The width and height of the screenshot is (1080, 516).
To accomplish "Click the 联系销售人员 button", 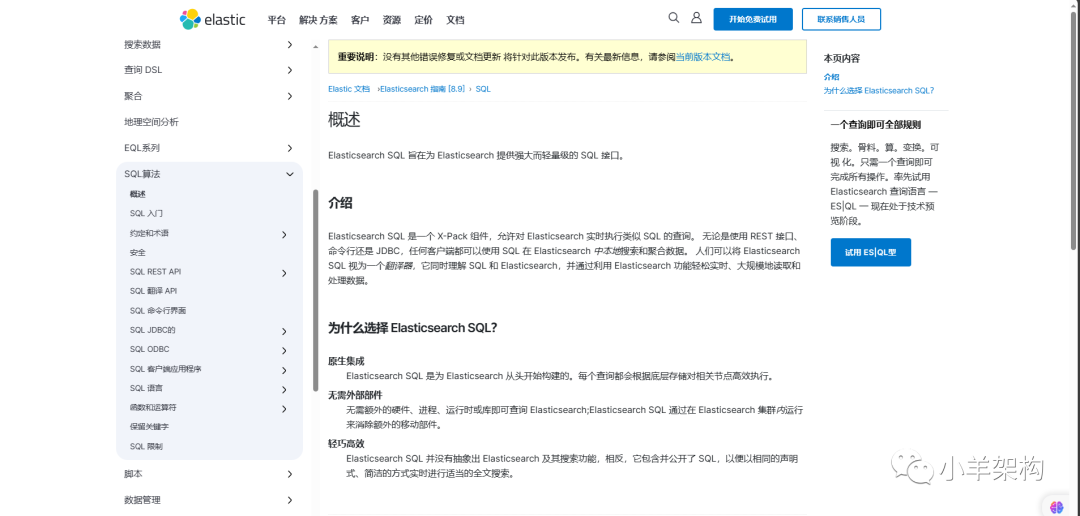I will [x=841, y=19].
